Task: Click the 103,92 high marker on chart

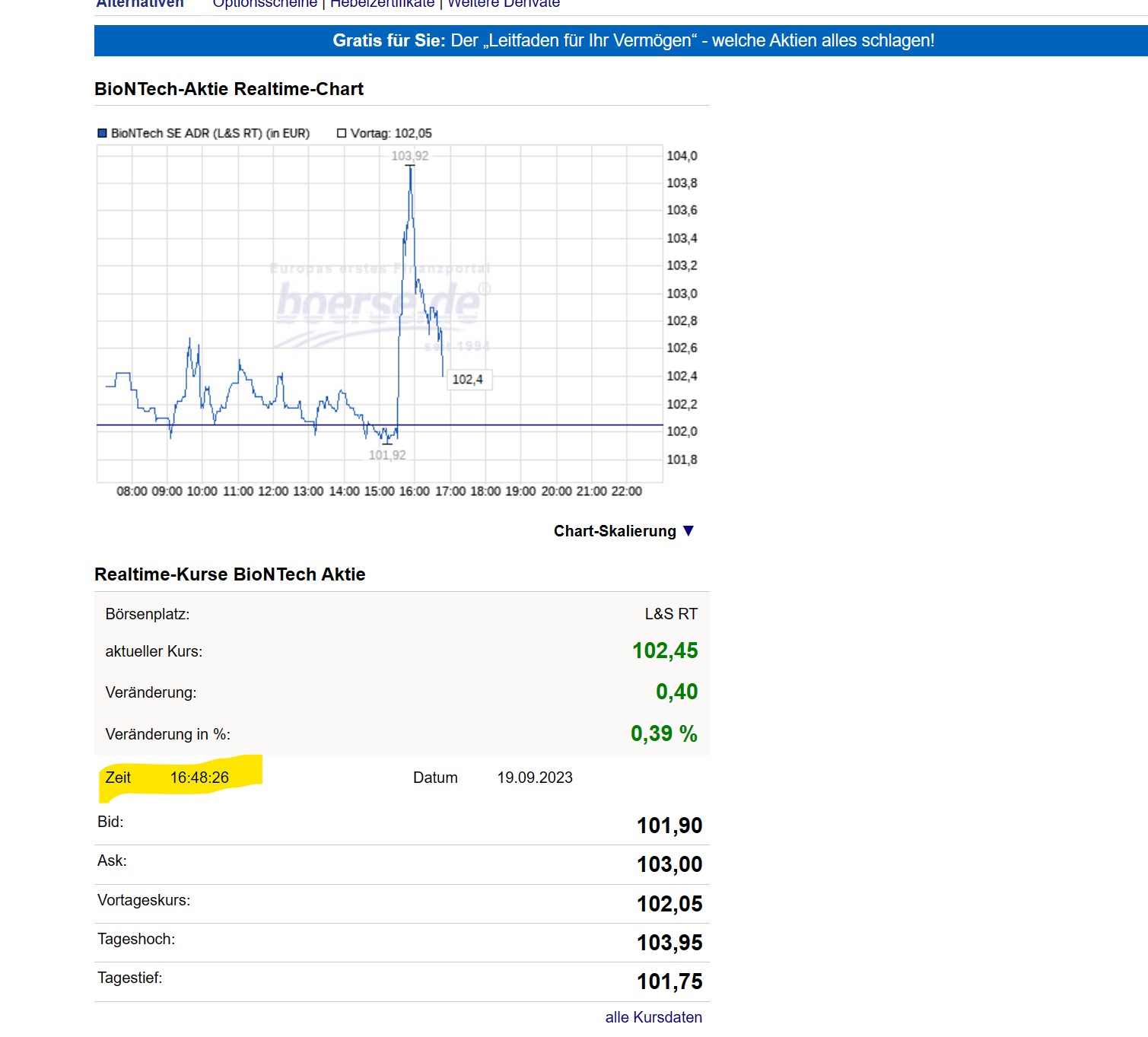Action: [x=410, y=156]
